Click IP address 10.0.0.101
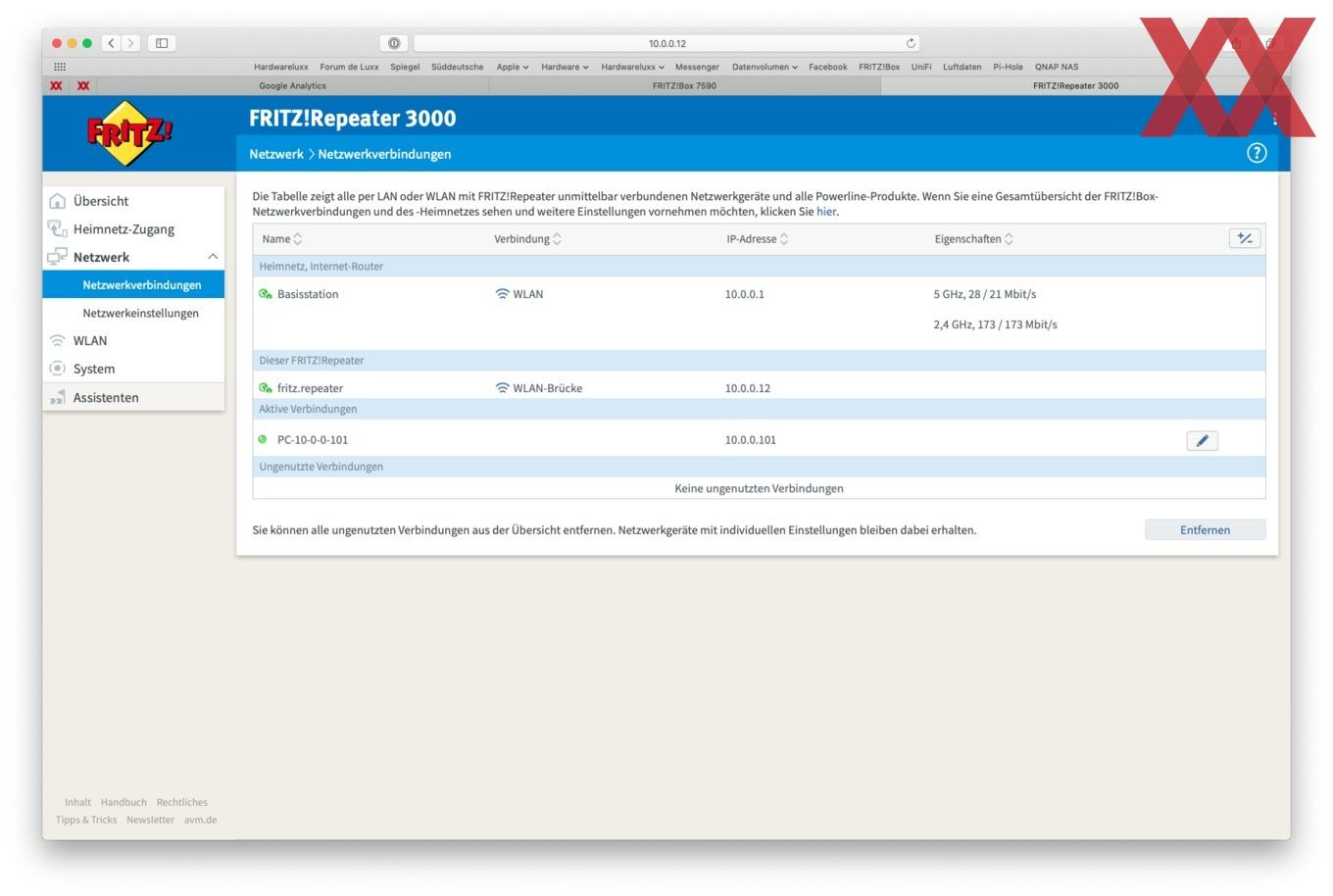Viewport: 1333px width, 896px height. click(751, 440)
